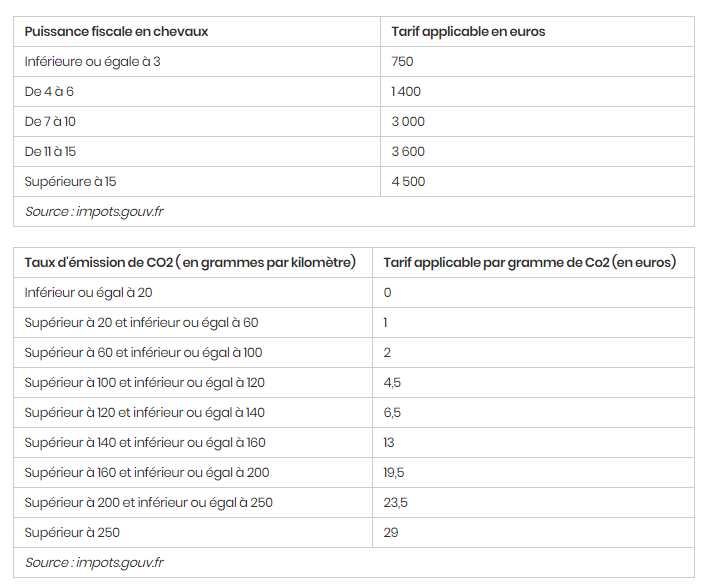Click the 'Puissance fiscale en chevaux' header
The image size is (716, 586).
coord(116,32)
